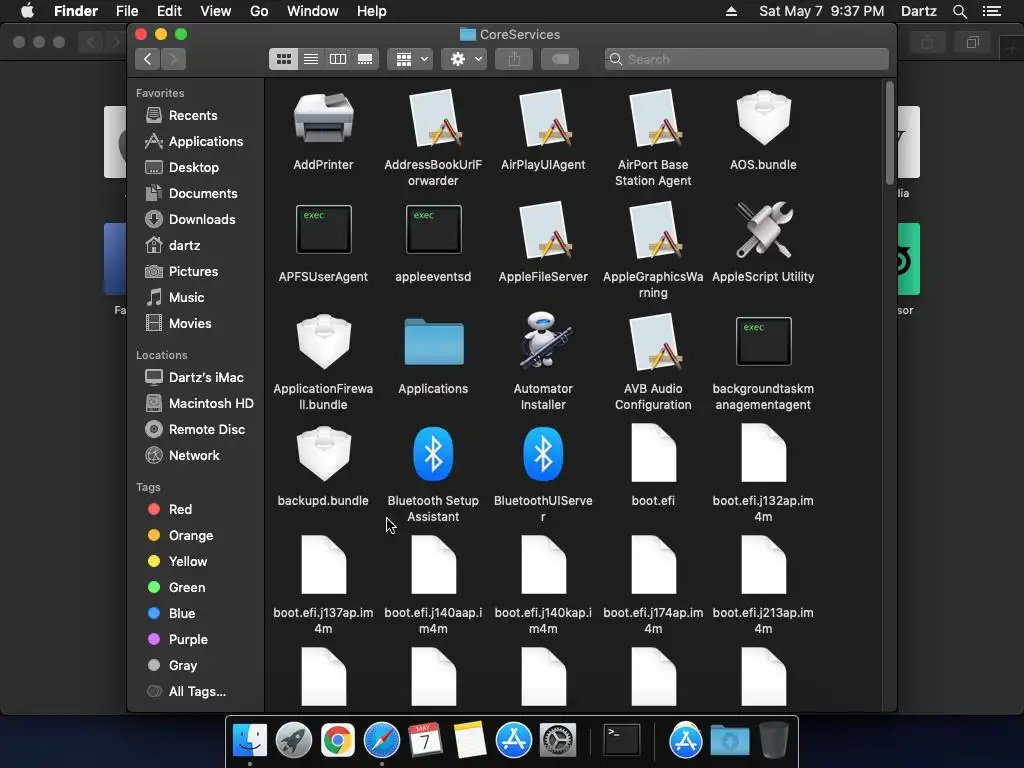Click the Edit Tags toolbar button
The image size is (1024, 768).
tap(560, 59)
